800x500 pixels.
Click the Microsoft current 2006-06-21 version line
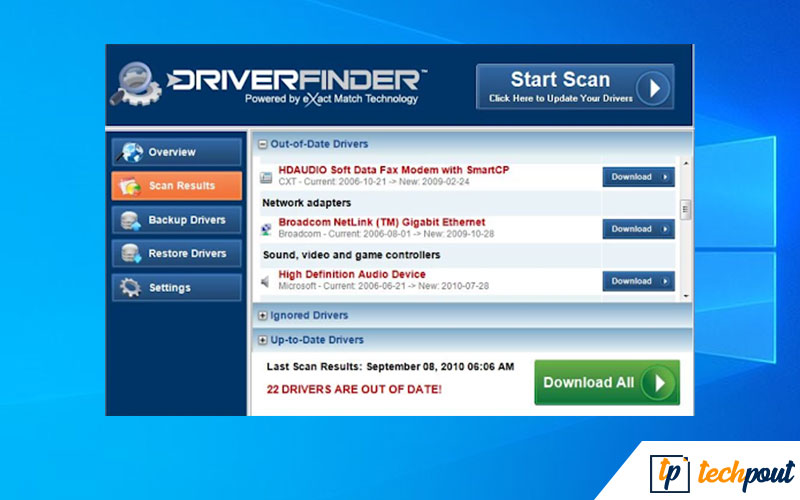tap(384, 286)
